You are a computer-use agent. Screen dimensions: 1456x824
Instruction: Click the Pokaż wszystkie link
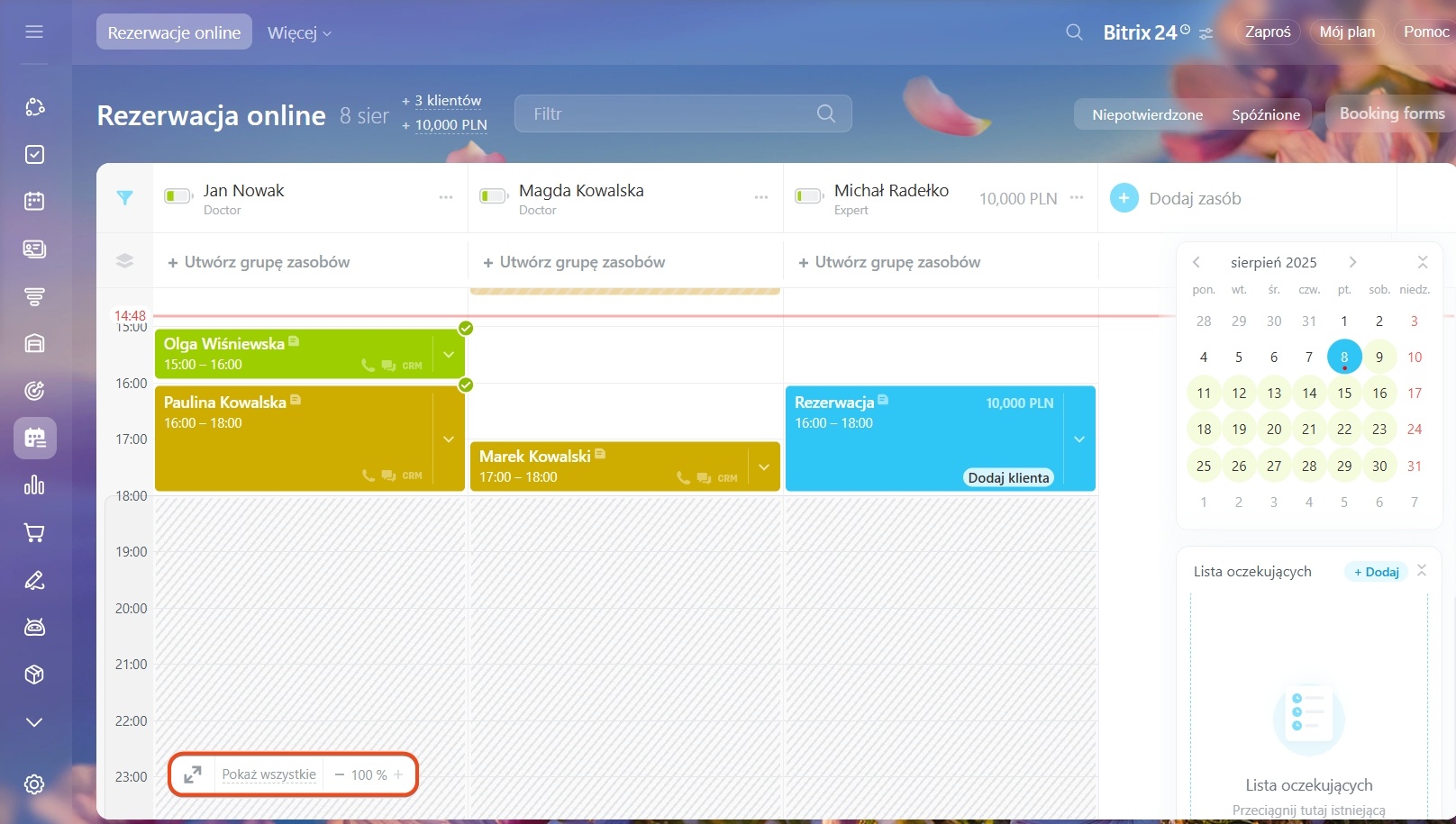(x=268, y=774)
